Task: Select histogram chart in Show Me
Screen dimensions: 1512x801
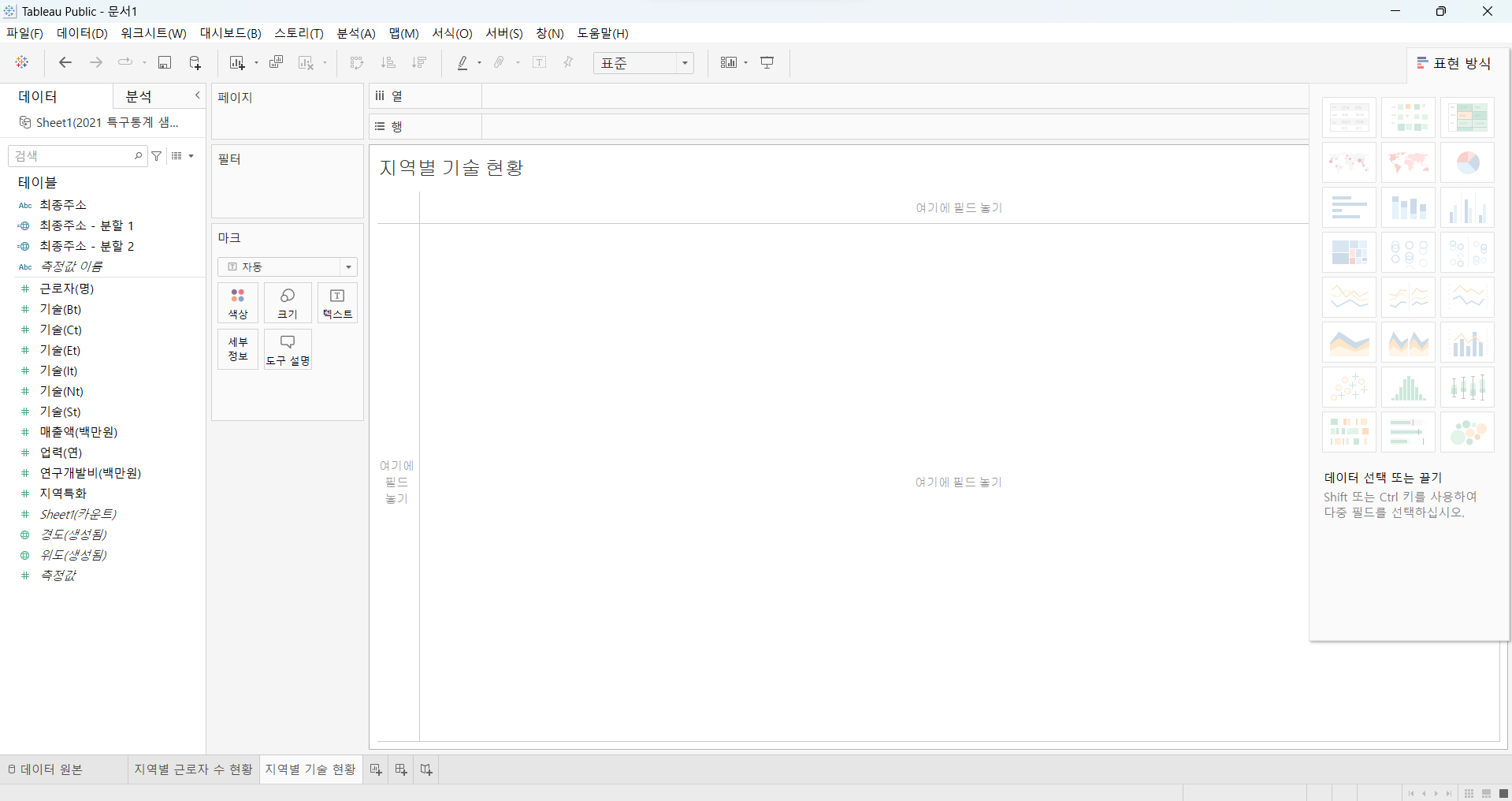Action: pos(1408,387)
